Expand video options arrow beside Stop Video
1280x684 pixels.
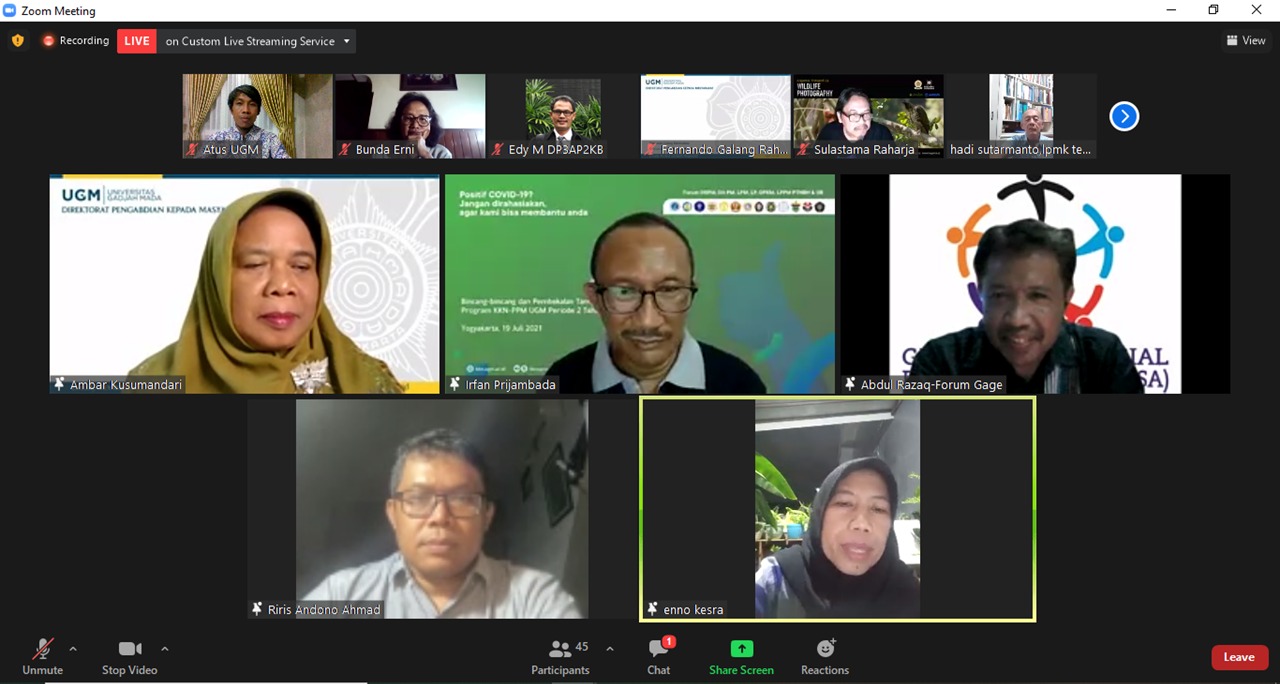165,648
